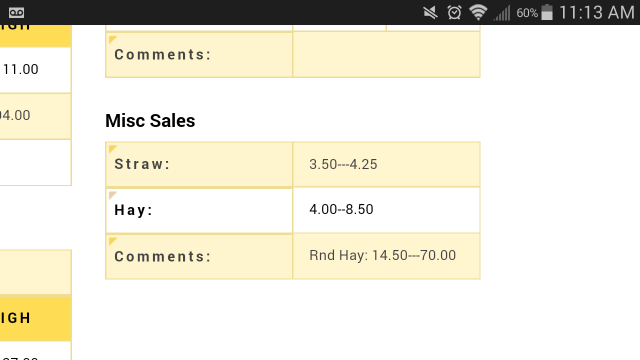Tap the 11:13 AM clock
The height and width of the screenshot is (360, 640).
pos(596,12)
